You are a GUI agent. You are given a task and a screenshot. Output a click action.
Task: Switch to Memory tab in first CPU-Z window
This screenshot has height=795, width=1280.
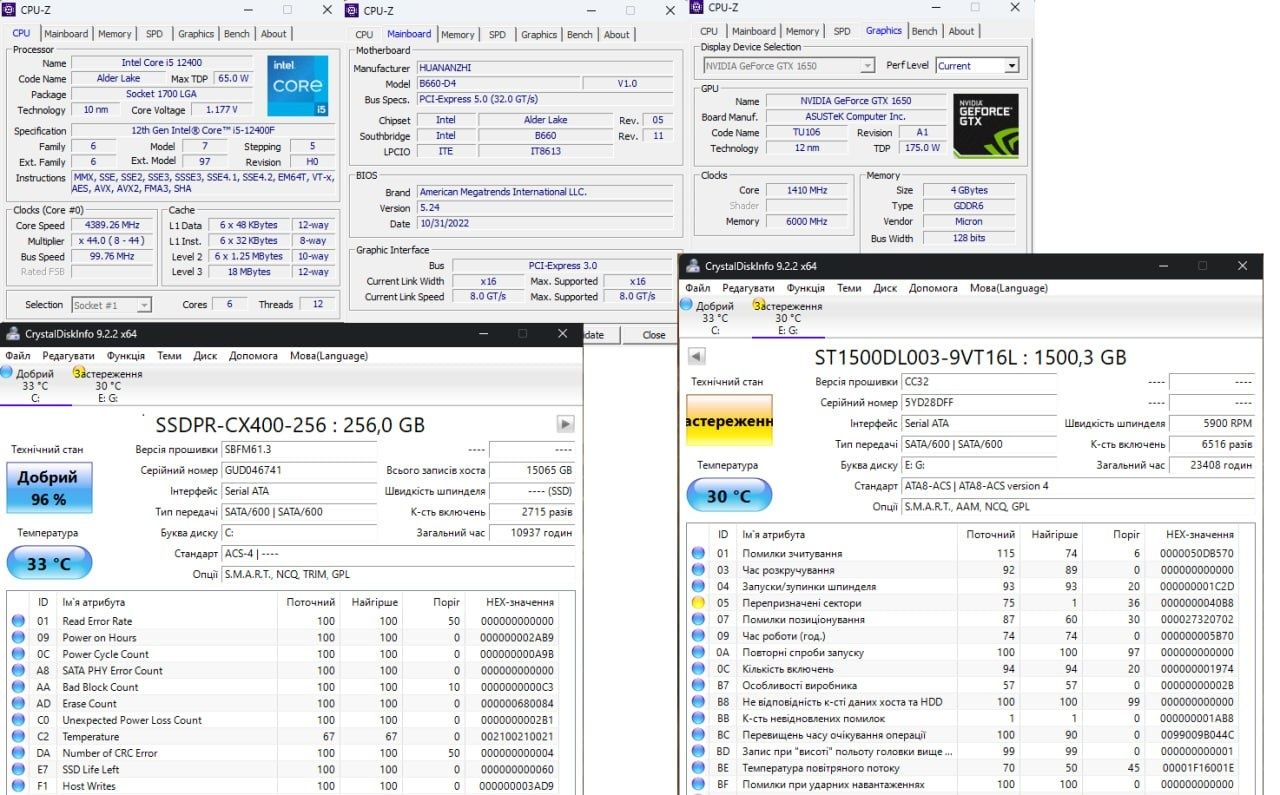(114, 34)
